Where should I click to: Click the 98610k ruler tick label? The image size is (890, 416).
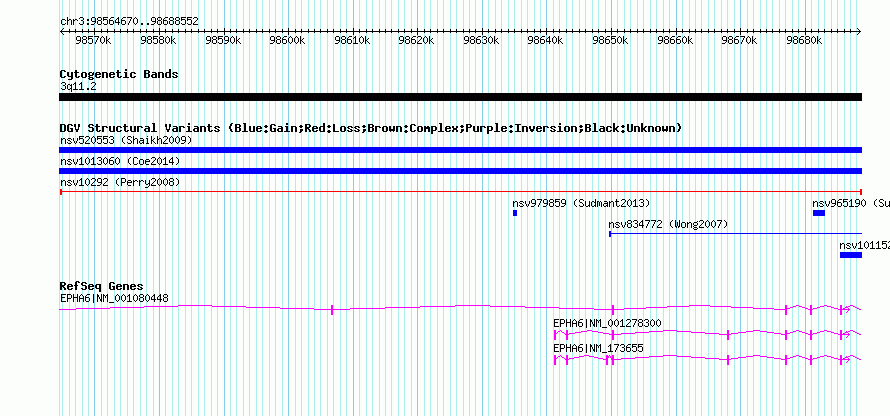(352, 41)
